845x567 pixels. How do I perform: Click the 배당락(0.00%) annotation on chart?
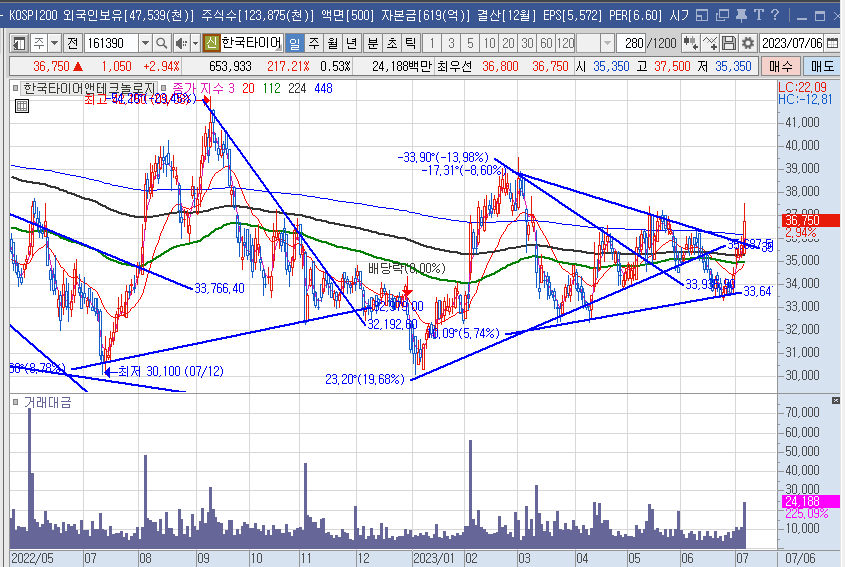pos(407,268)
